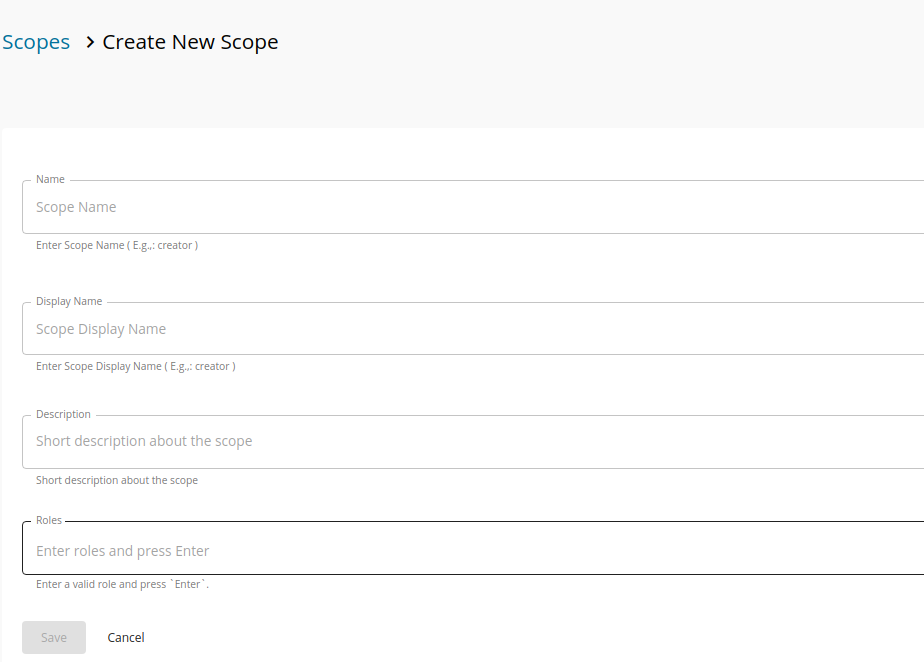Click the Short description helper text
Screen dimensions: 924x662
[x=117, y=480]
